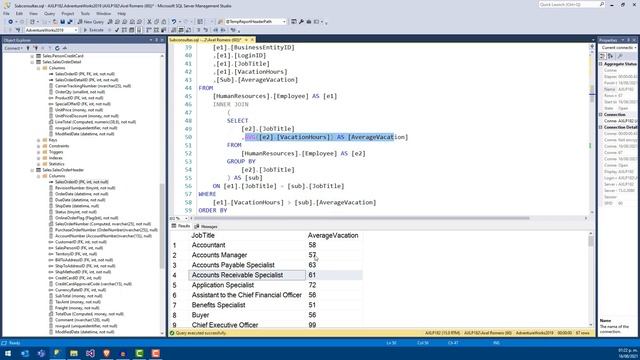
Task: Collapse the Sales.SalesOrderHeader table node
Action: pos(32,170)
